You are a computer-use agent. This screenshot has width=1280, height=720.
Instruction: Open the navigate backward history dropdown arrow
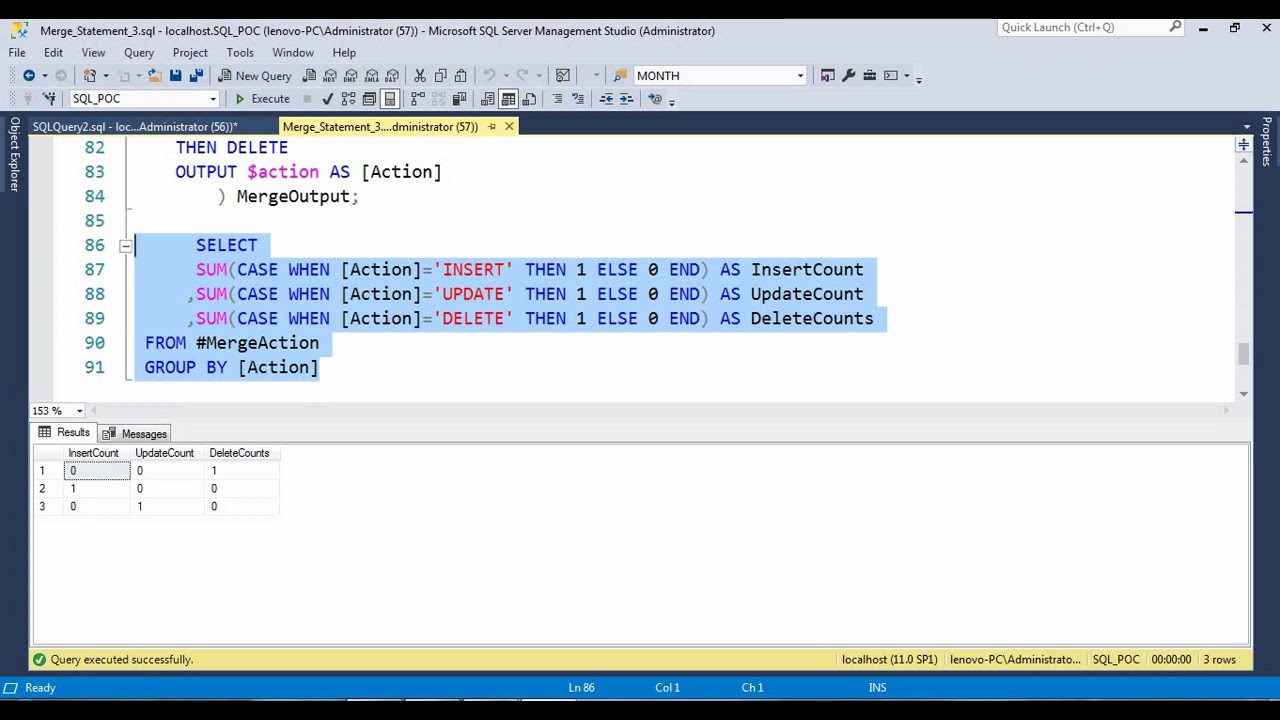pos(45,75)
